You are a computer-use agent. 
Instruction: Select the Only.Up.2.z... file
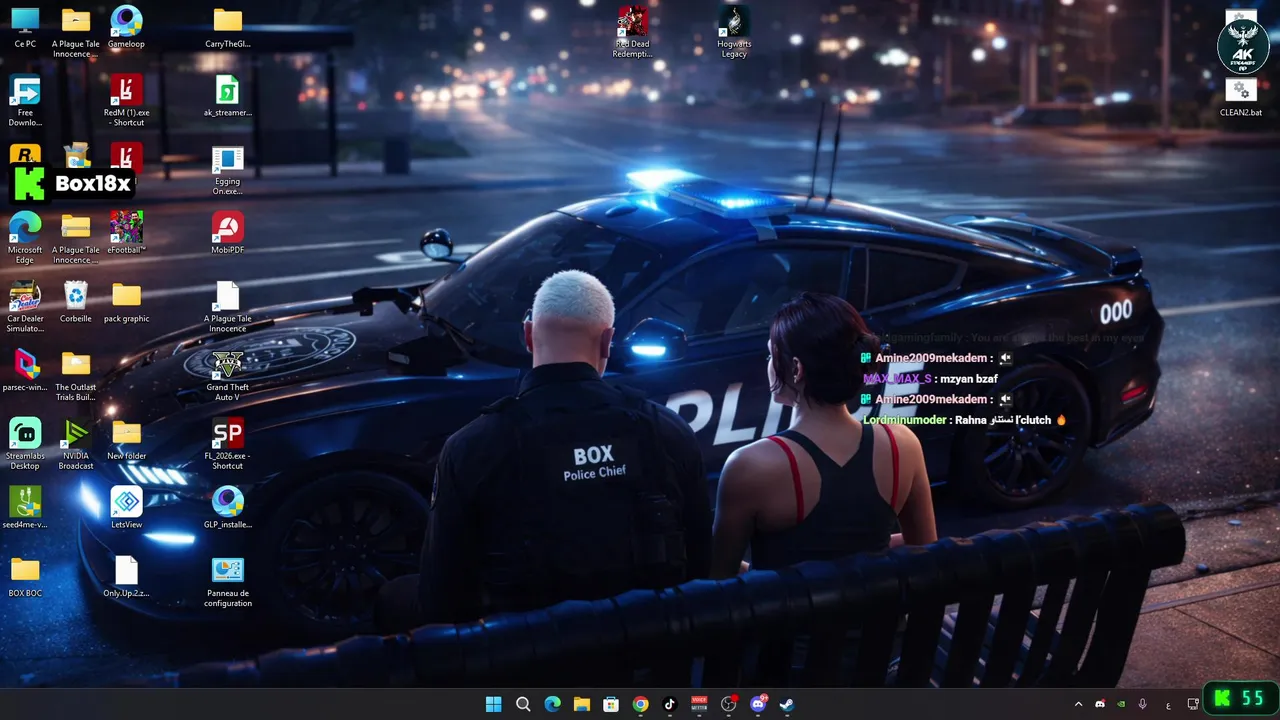126,577
